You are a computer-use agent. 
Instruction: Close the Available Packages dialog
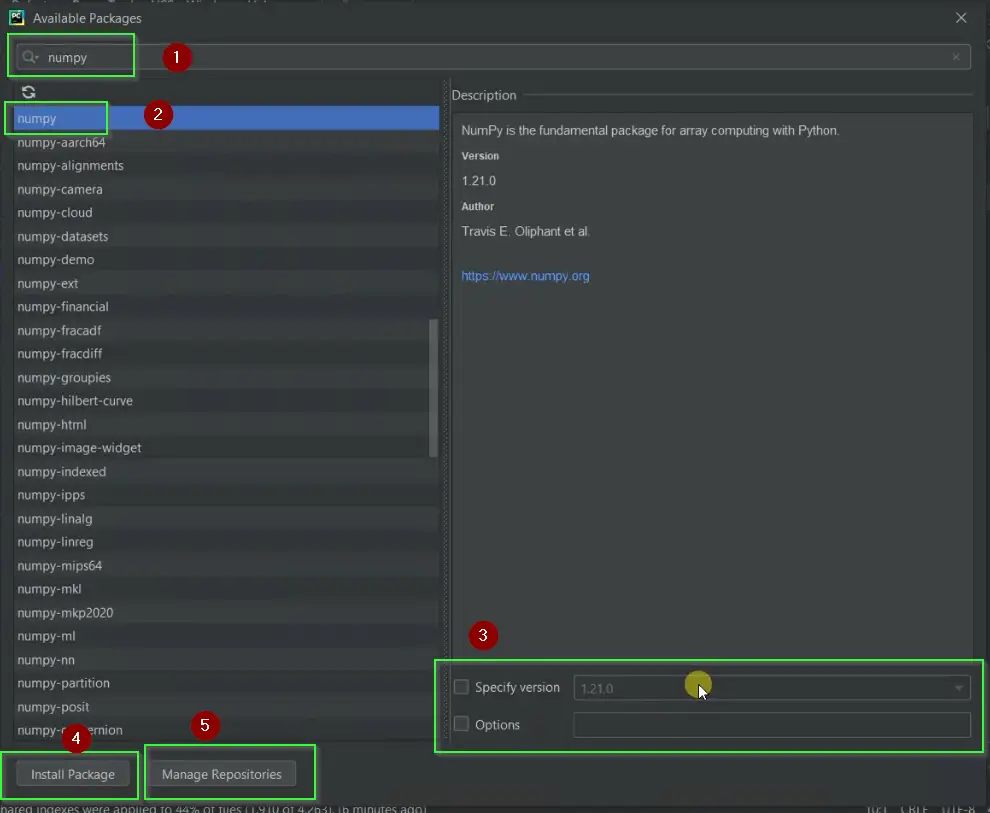(961, 18)
